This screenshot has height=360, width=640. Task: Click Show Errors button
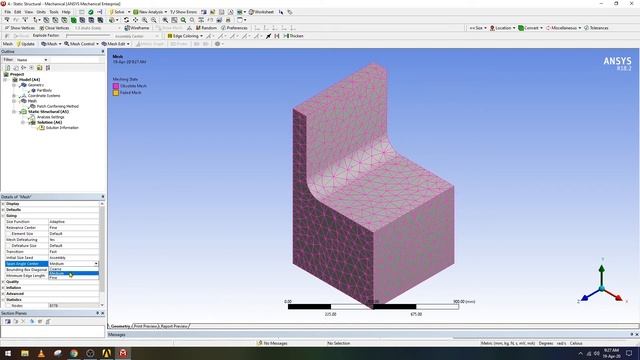(x=183, y=12)
